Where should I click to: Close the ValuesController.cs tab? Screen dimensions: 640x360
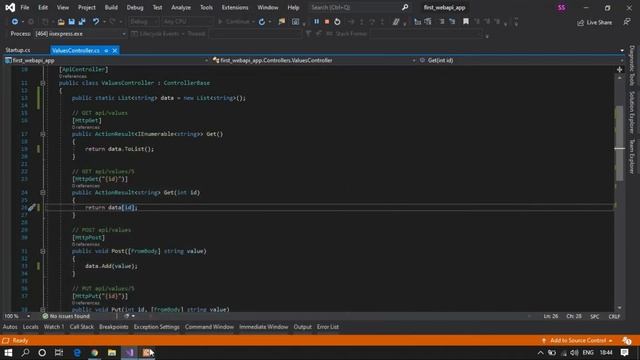tap(115, 51)
